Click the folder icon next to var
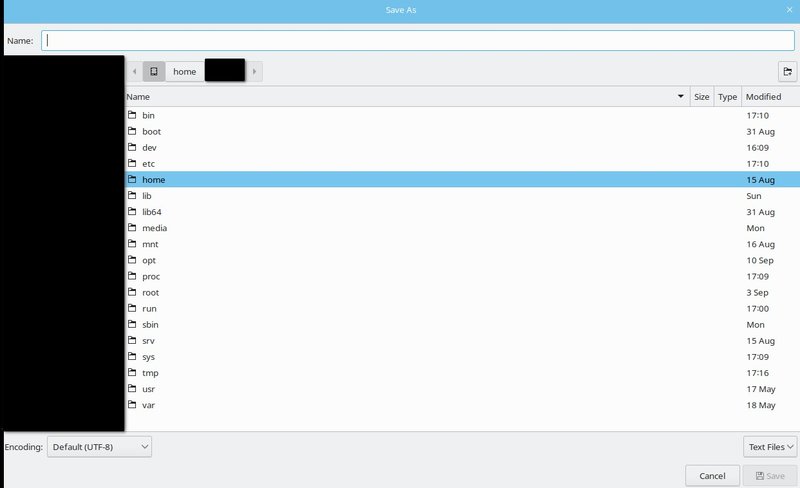800x488 pixels. tap(132, 404)
